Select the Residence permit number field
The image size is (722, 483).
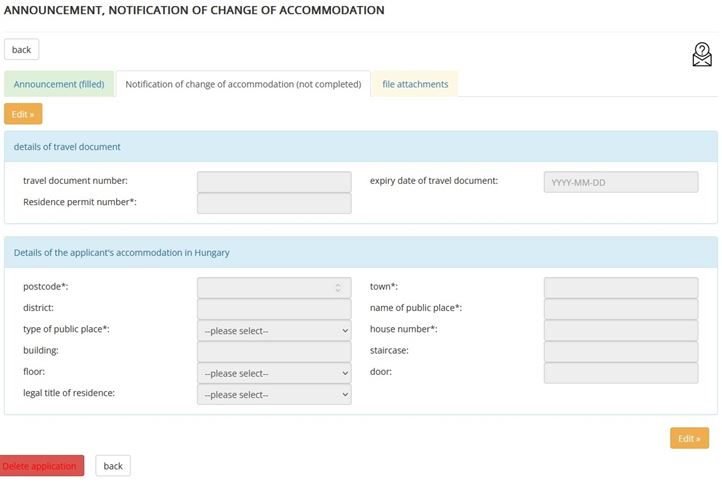[x=274, y=203]
